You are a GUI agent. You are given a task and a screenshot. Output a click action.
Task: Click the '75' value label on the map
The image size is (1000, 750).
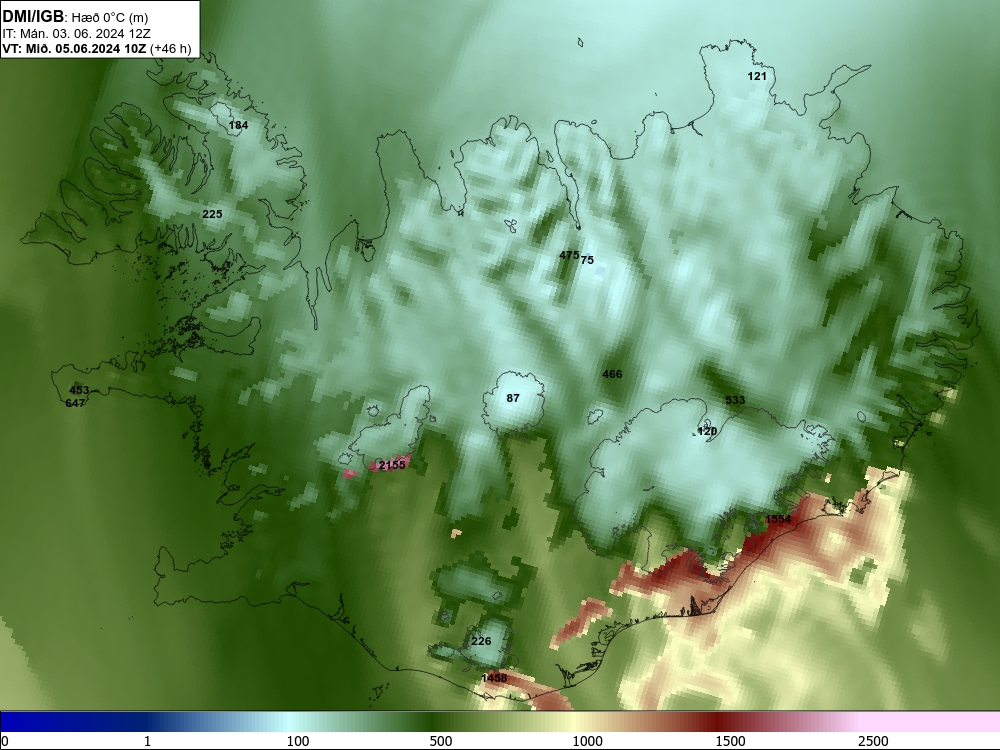click(587, 260)
